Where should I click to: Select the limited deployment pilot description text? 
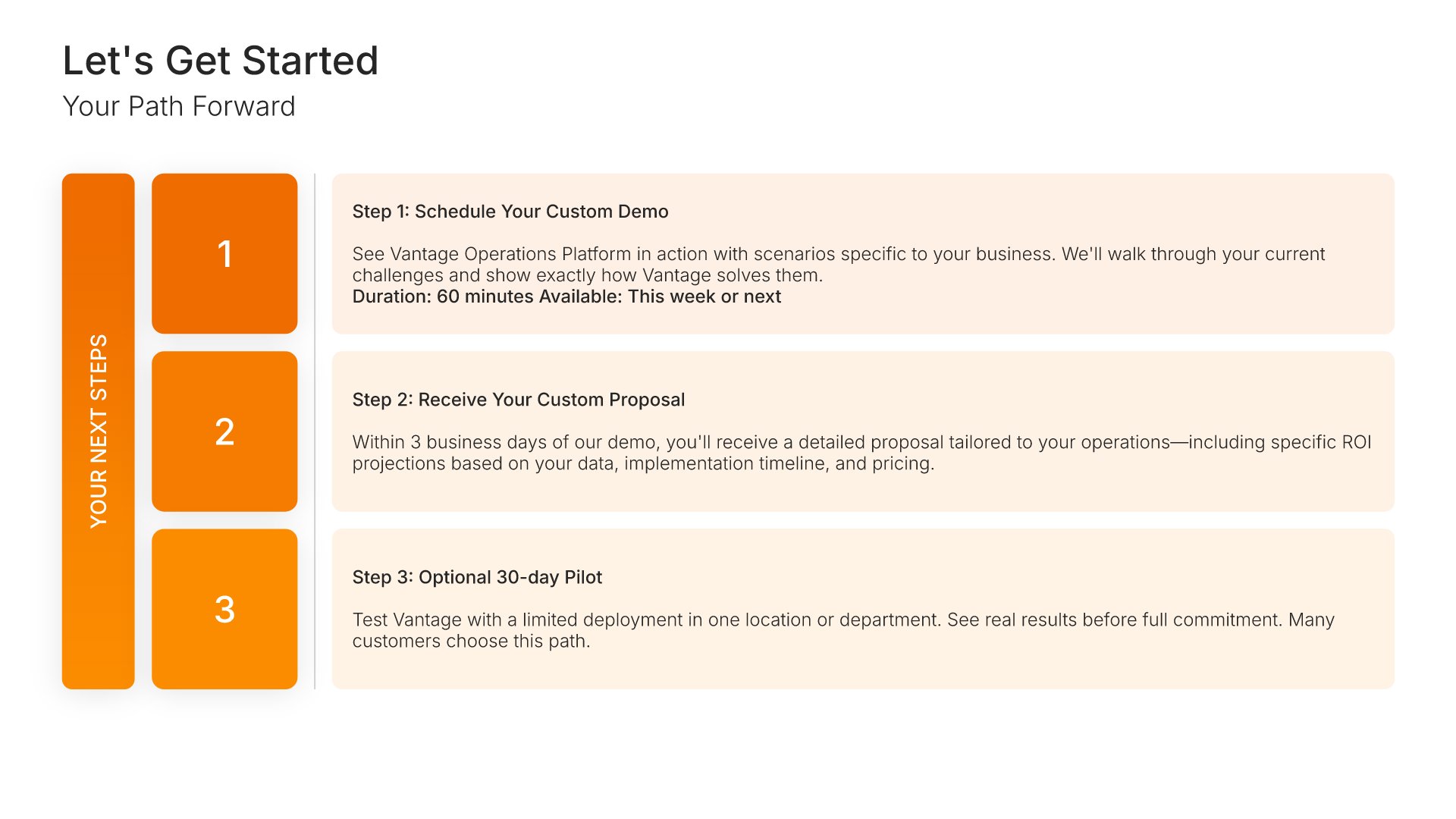tap(843, 620)
